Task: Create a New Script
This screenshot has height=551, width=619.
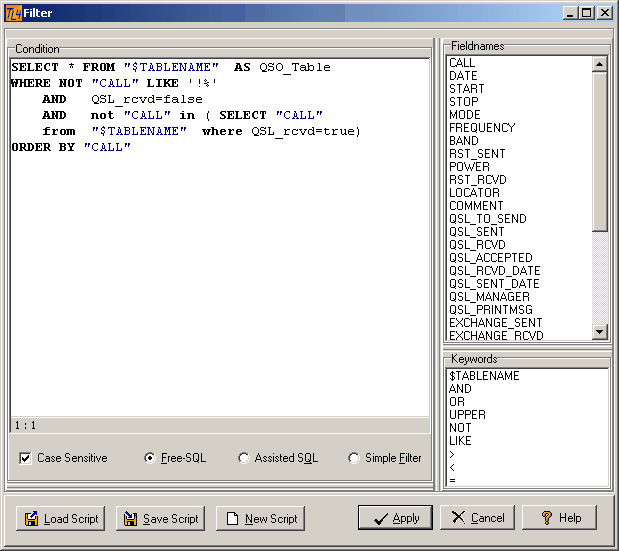Action: pos(260,518)
